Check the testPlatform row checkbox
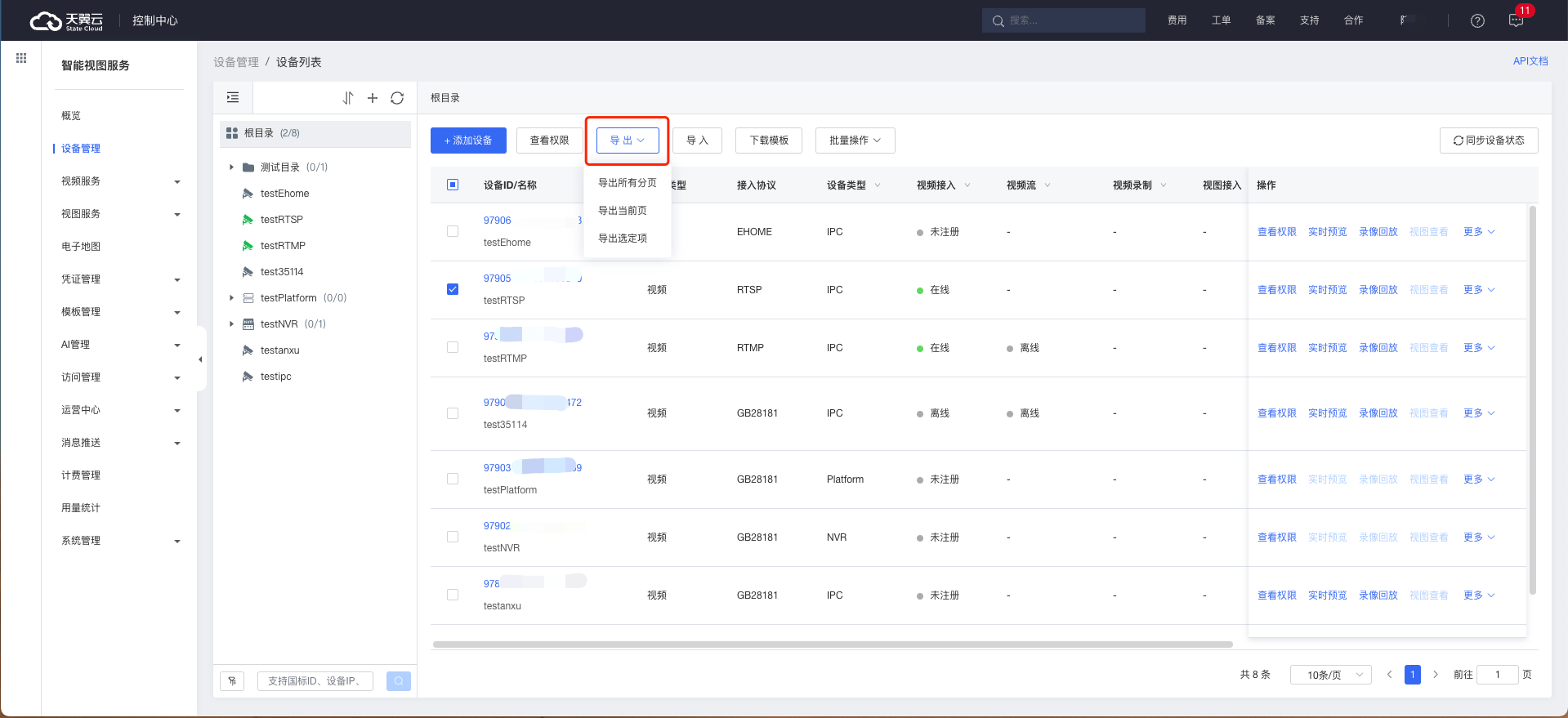Screen dimensions: 1568x718 (453, 479)
